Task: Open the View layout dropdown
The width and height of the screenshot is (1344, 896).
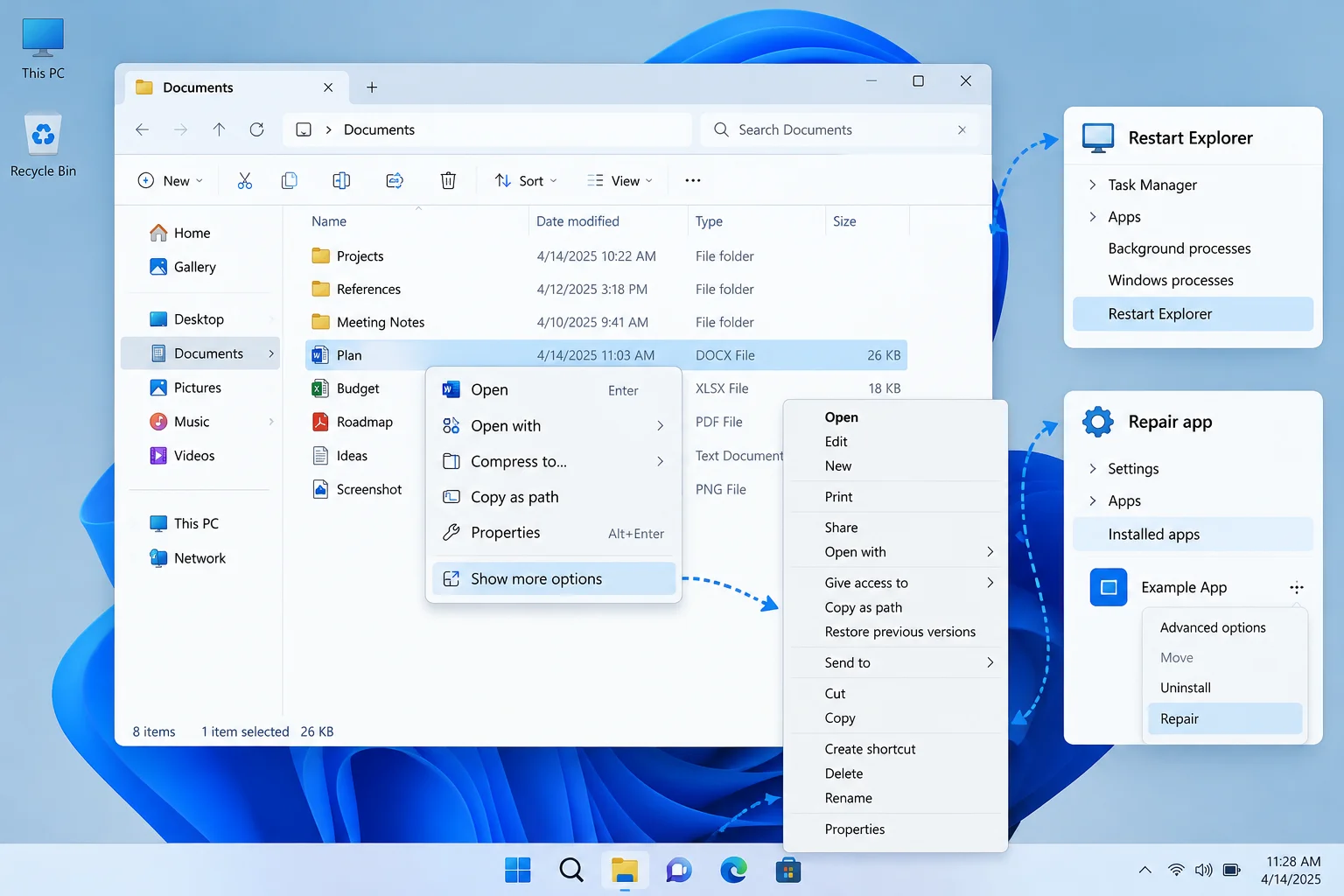Action: tap(620, 181)
